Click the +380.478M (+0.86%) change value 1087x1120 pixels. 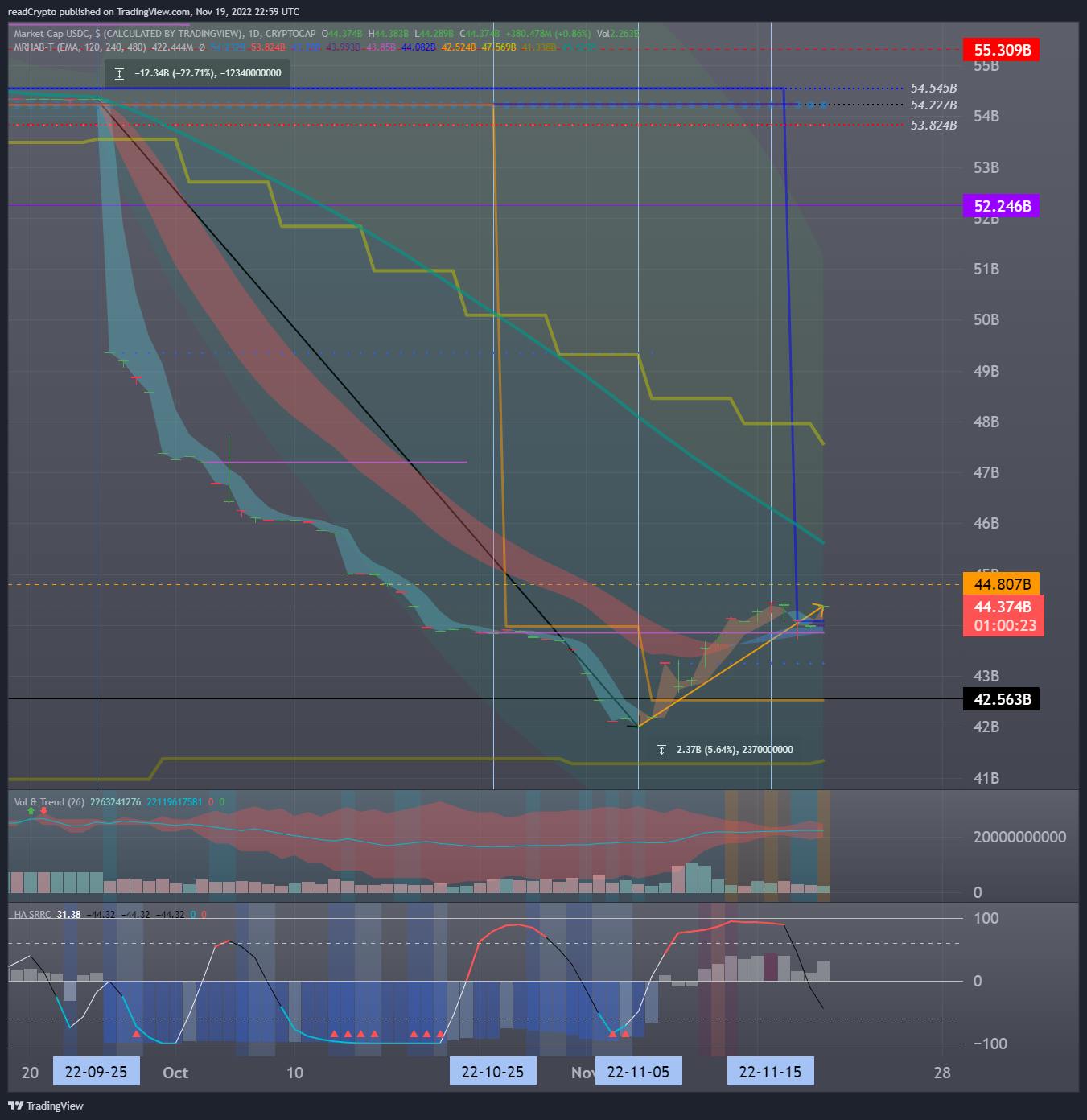[547, 34]
